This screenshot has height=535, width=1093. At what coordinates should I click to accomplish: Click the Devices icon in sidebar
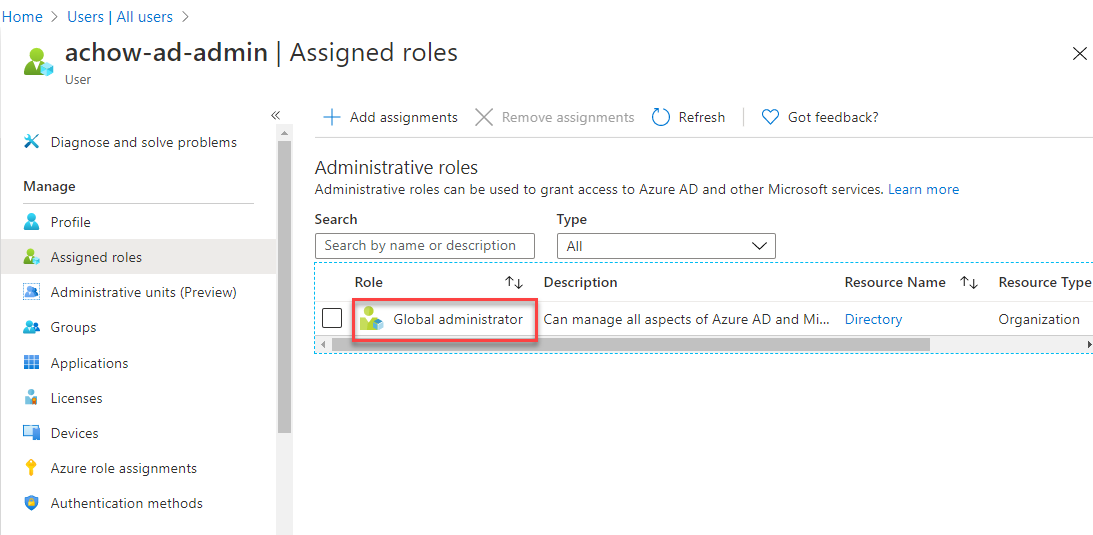coord(32,433)
